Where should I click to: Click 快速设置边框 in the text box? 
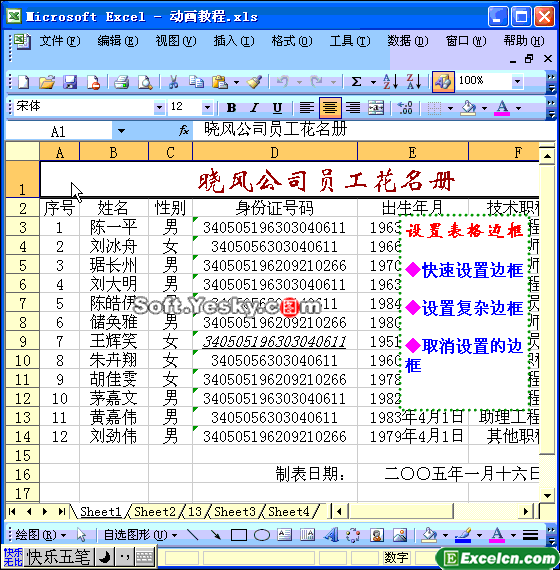coord(472,270)
